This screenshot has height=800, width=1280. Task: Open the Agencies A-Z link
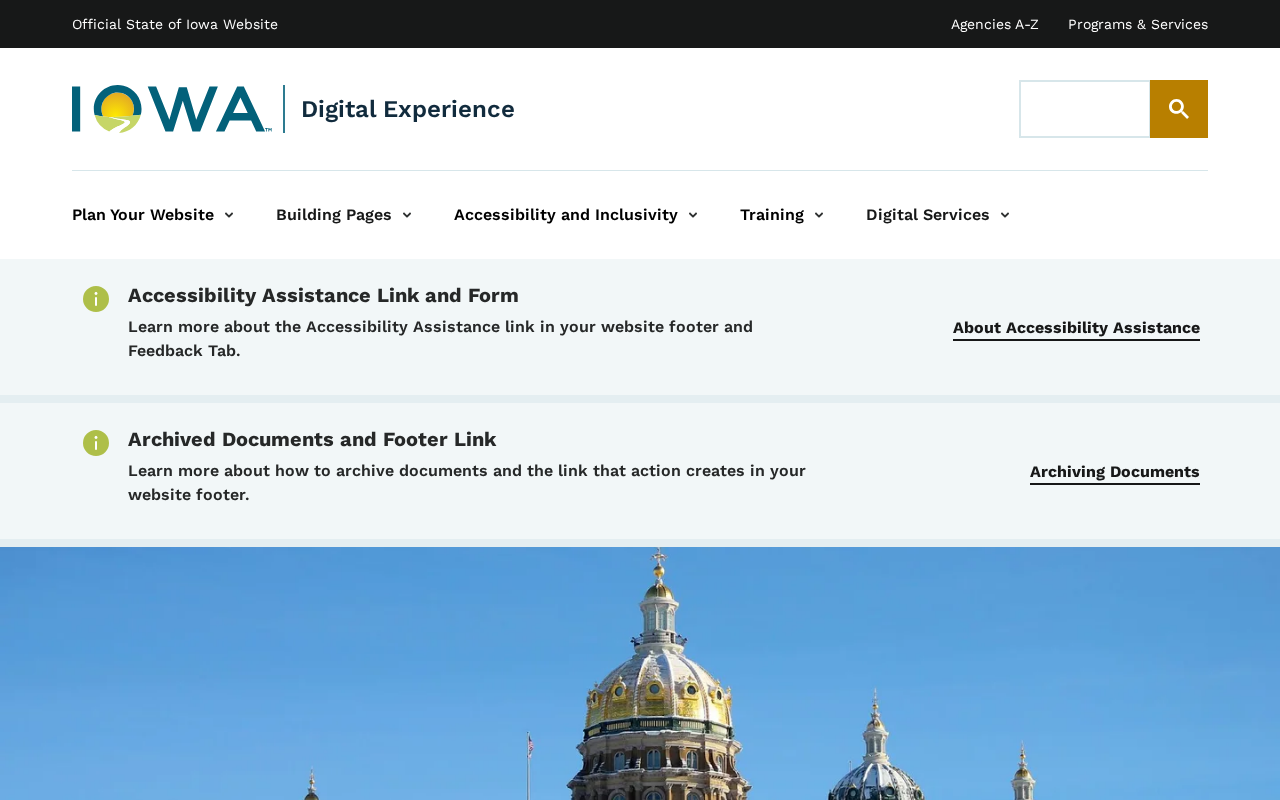tap(994, 24)
